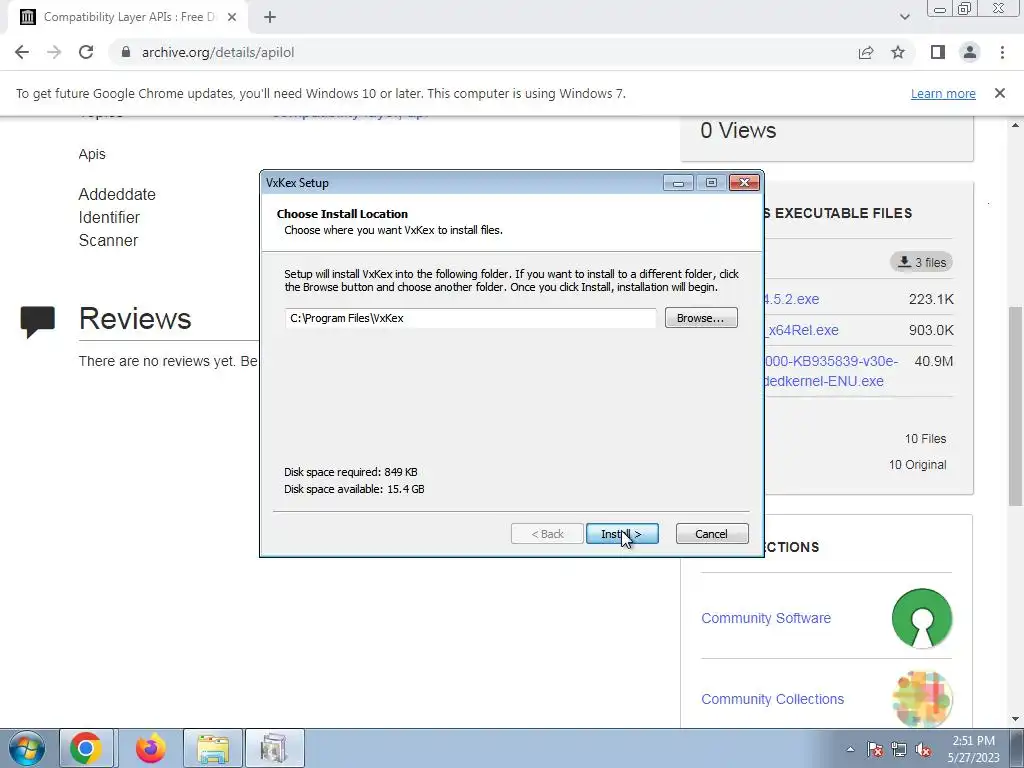Open Chrome three-dot menu
The width and height of the screenshot is (1024, 768).
1002,52
